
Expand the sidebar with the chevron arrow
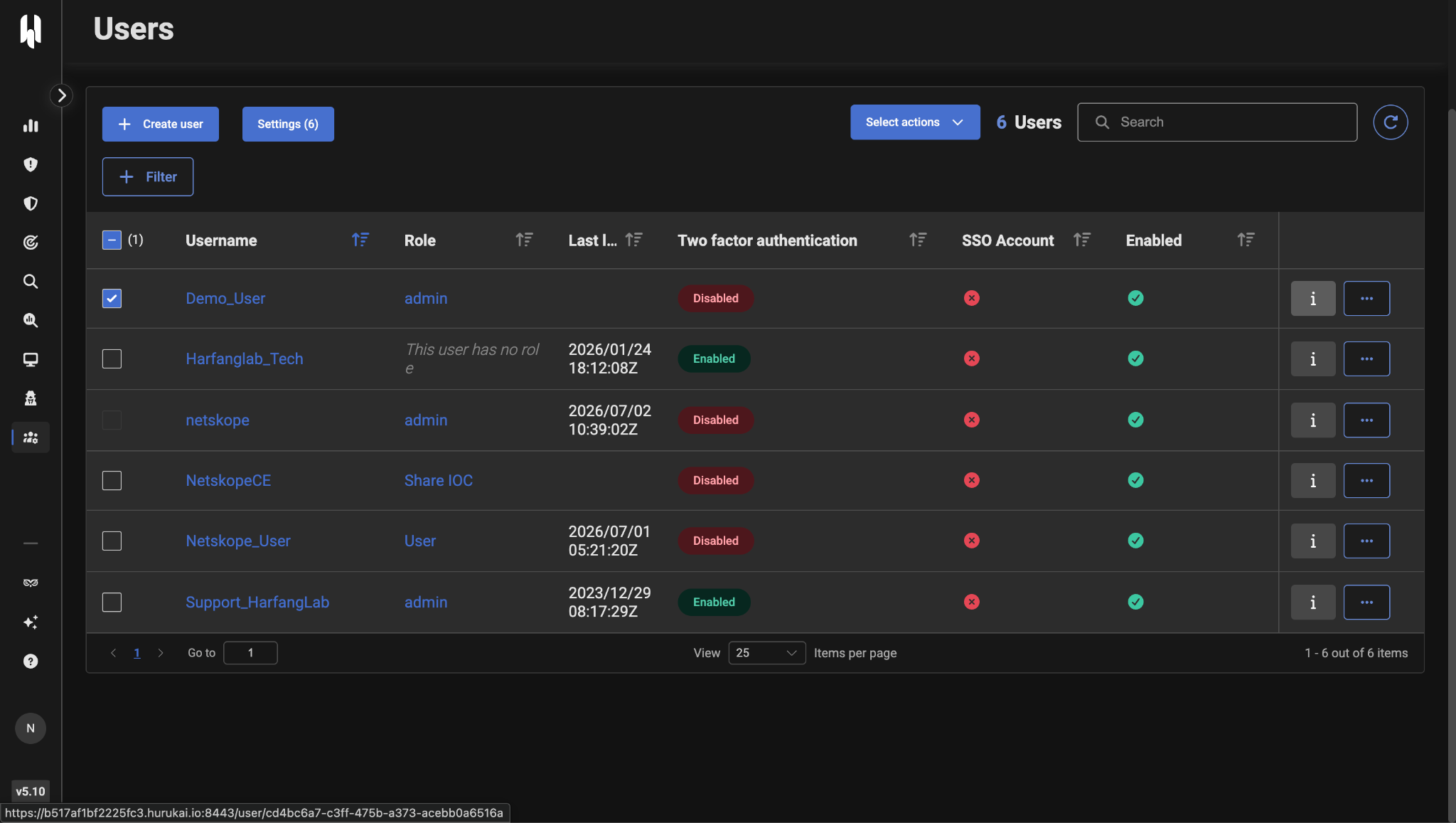click(62, 95)
